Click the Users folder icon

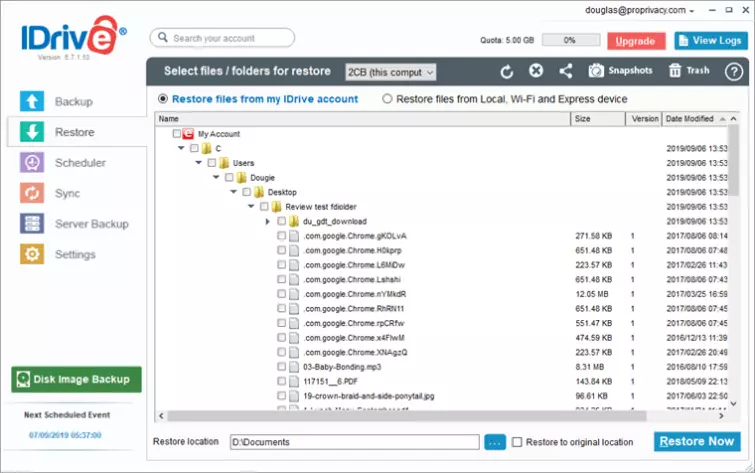pyautogui.click(x=224, y=163)
